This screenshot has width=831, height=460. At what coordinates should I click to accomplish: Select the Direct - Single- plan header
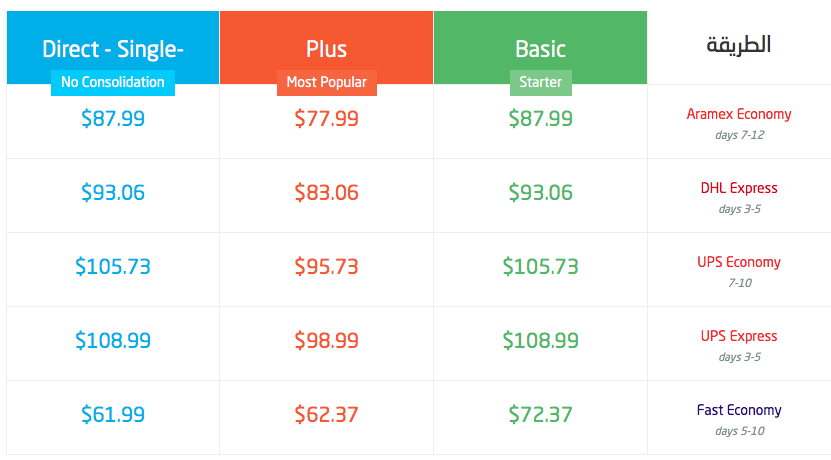point(113,49)
